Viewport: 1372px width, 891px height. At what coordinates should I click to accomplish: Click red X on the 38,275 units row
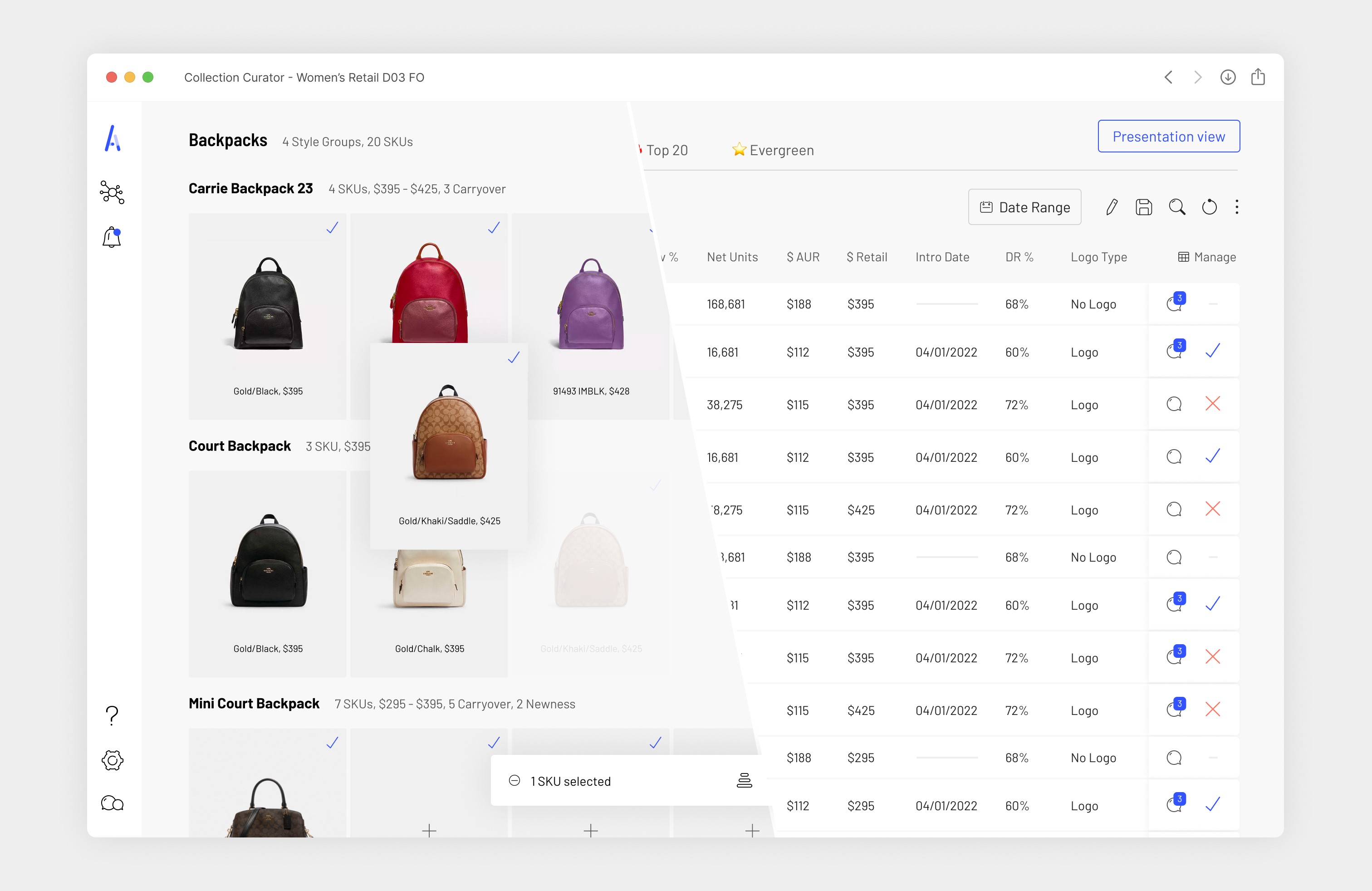click(x=1213, y=403)
